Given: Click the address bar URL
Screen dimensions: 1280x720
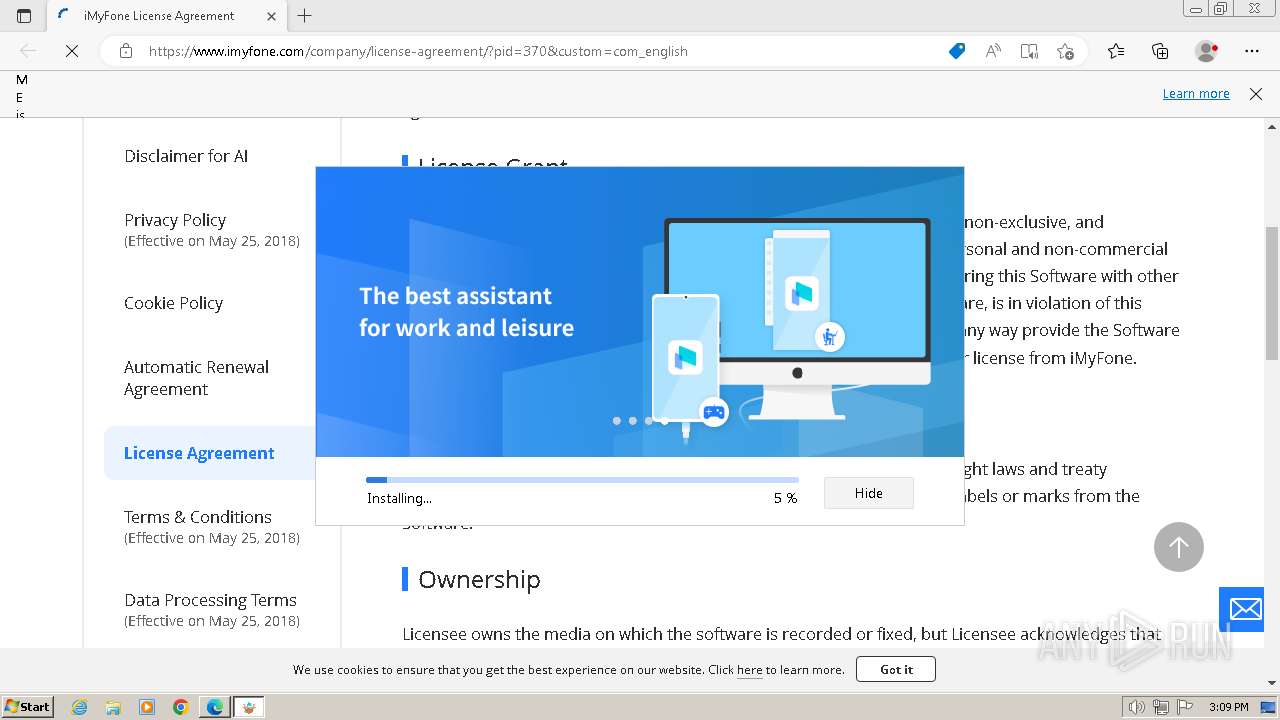Looking at the screenshot, I should 418,51.
